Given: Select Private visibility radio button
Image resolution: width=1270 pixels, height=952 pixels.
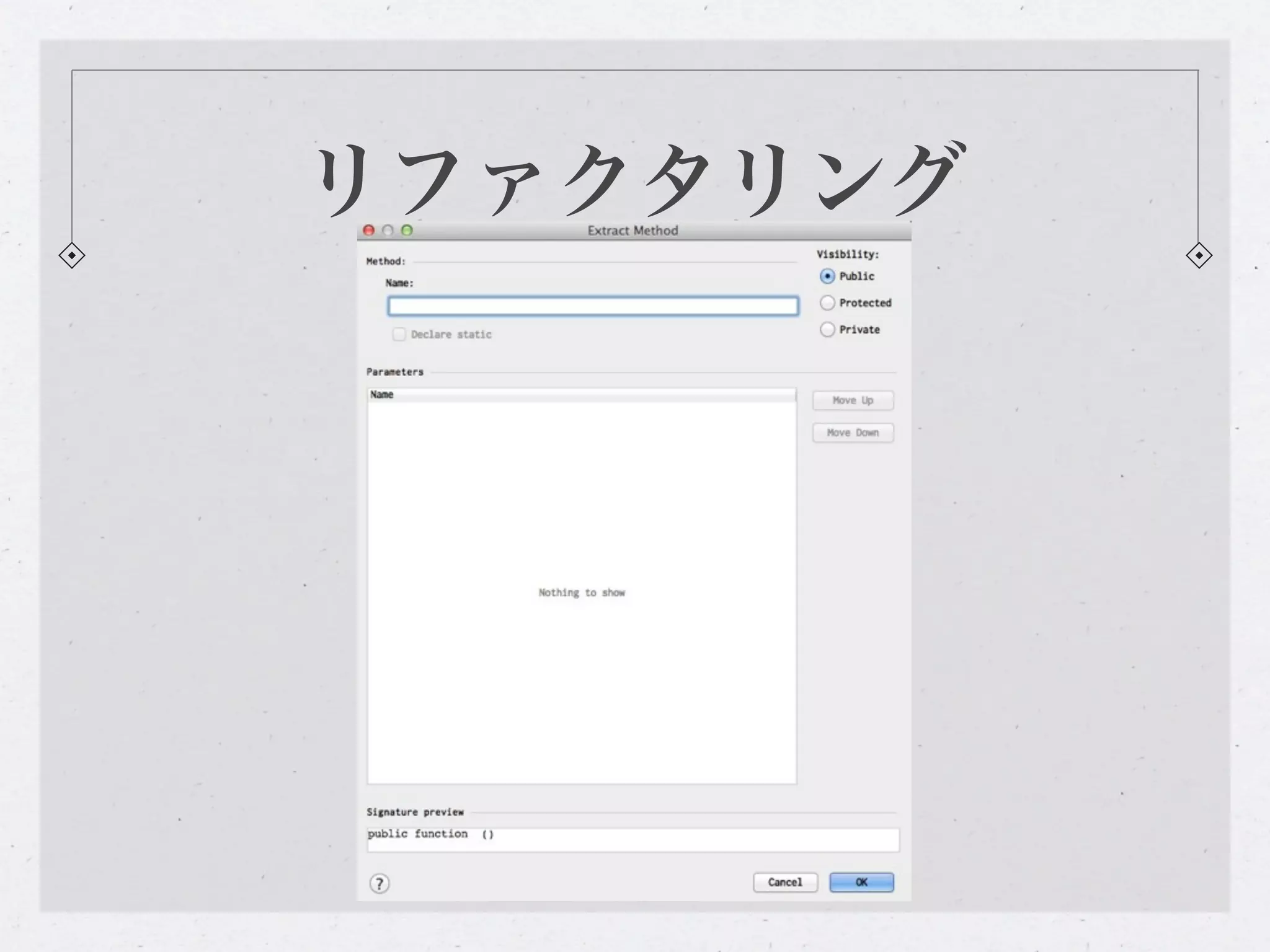Looking at the screenshot, I should tap(827, 330).
